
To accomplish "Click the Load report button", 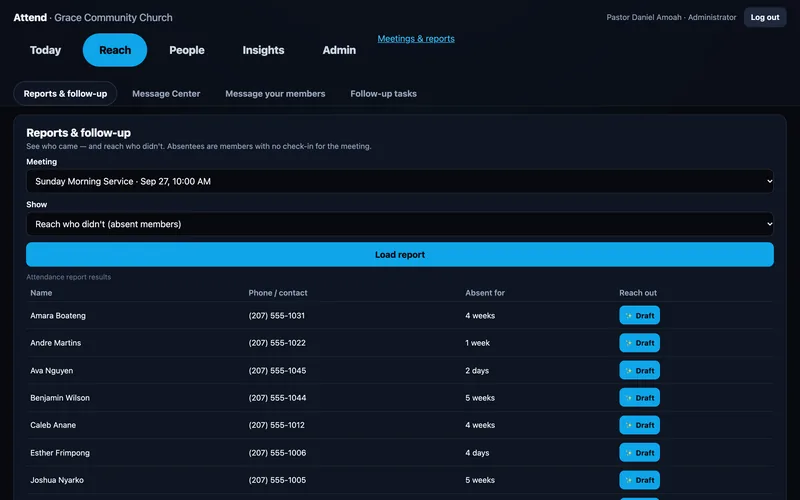I will tap(400, 255).
